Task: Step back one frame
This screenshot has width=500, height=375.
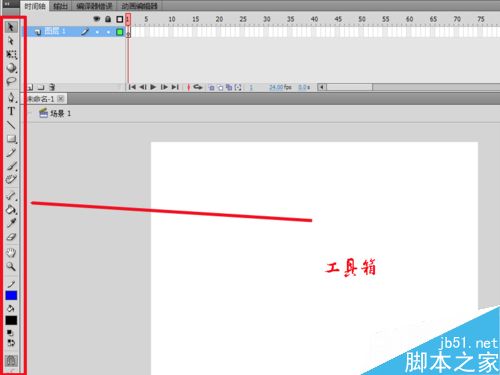Action: tap(143, 87)
